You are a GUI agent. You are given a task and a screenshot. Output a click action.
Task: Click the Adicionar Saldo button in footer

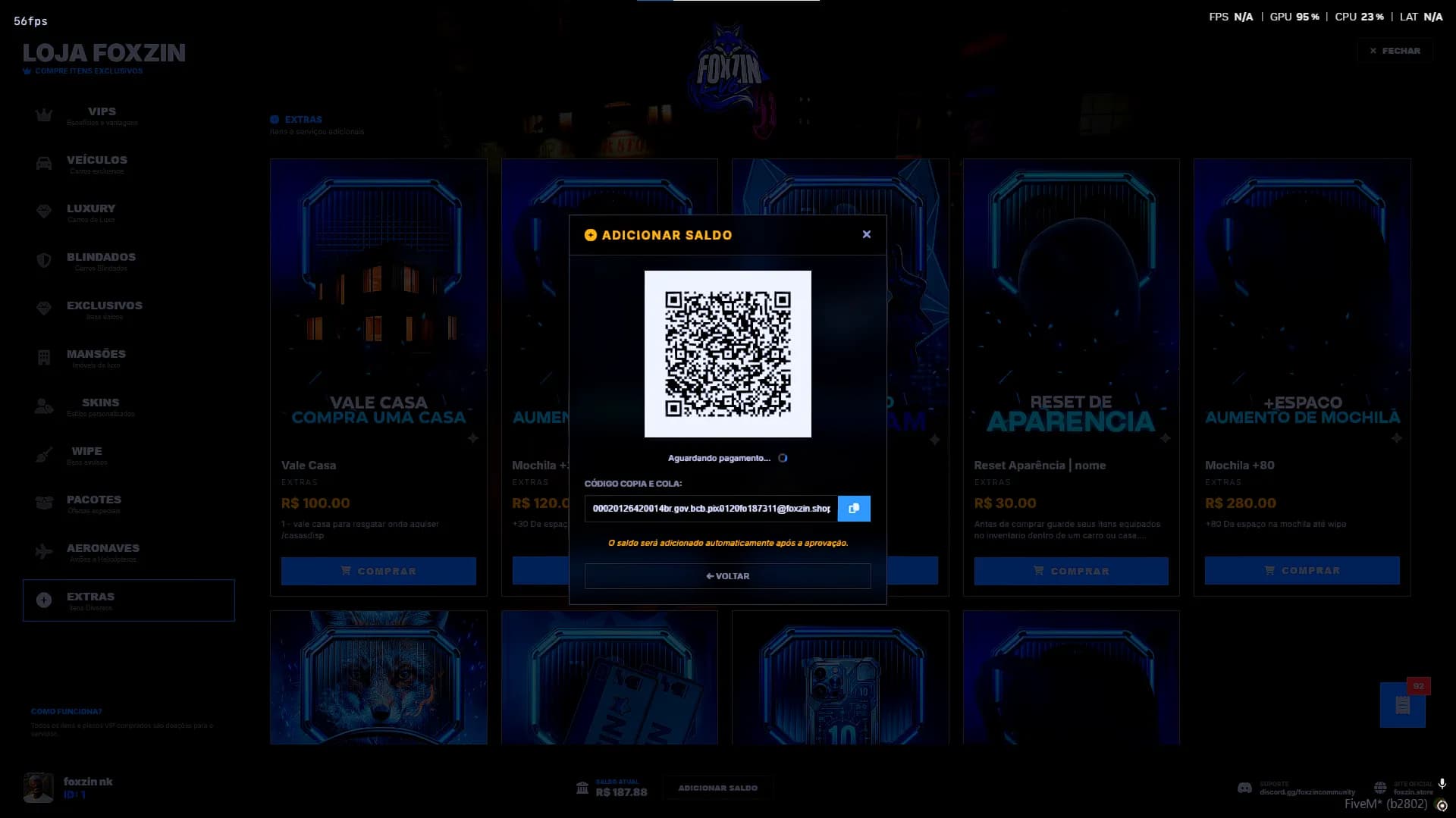(x=718, y=788)
